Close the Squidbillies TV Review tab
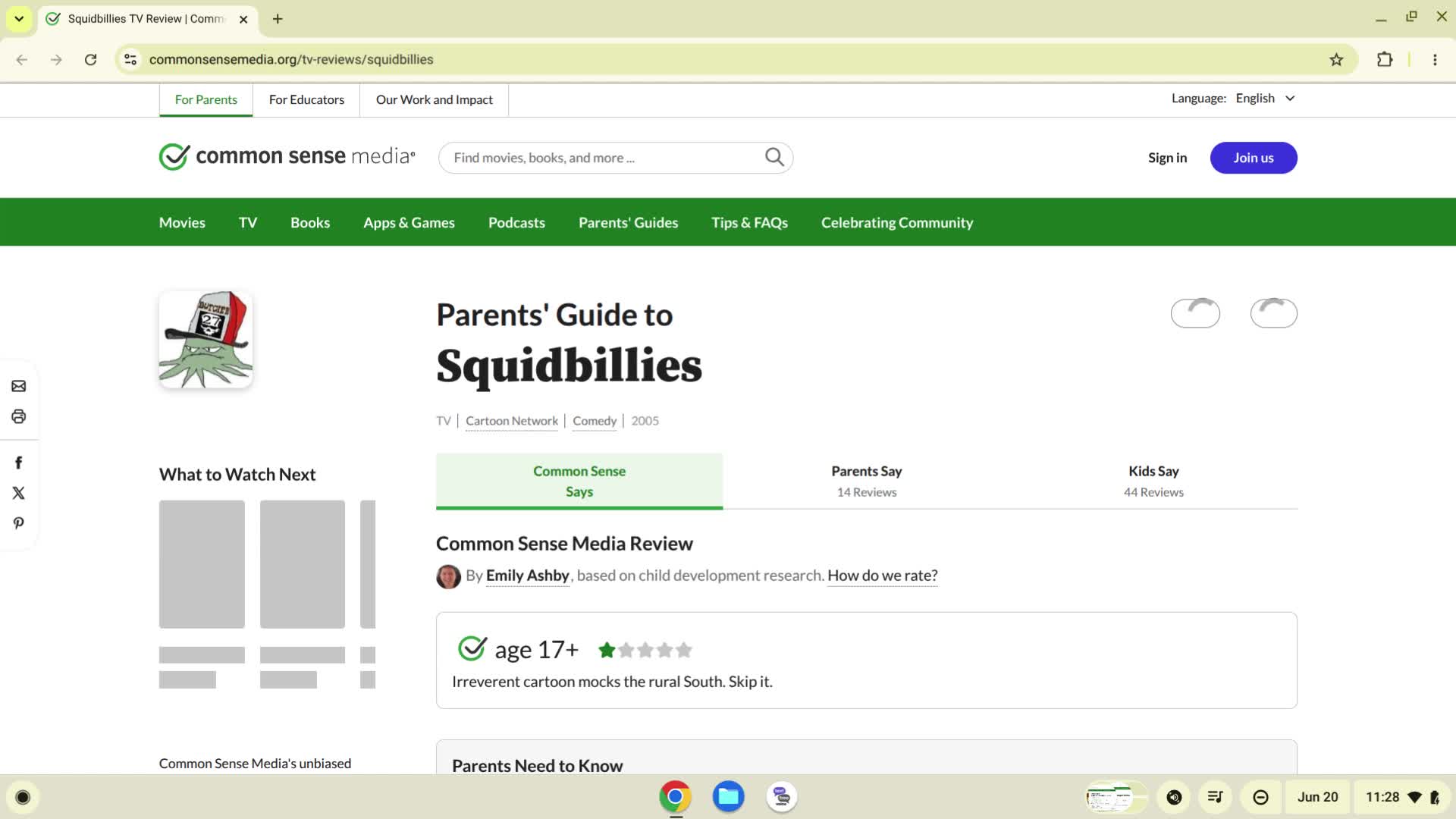Screen dimensions: 1456x819 [243, 19]
